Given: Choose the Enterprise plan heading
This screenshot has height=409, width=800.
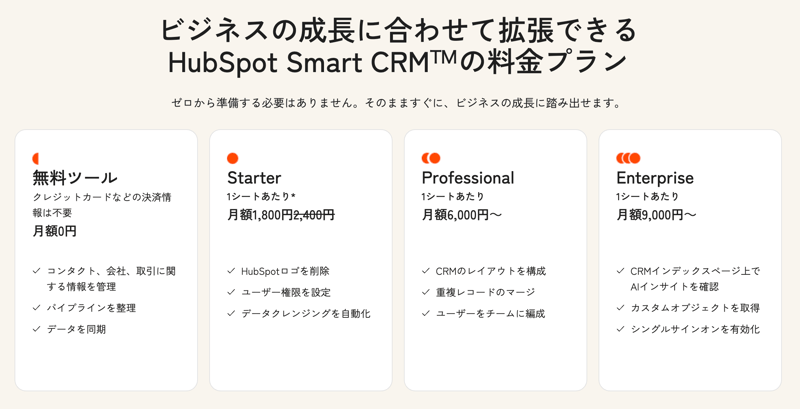Looking at the screenshot, I should point(655,178).
